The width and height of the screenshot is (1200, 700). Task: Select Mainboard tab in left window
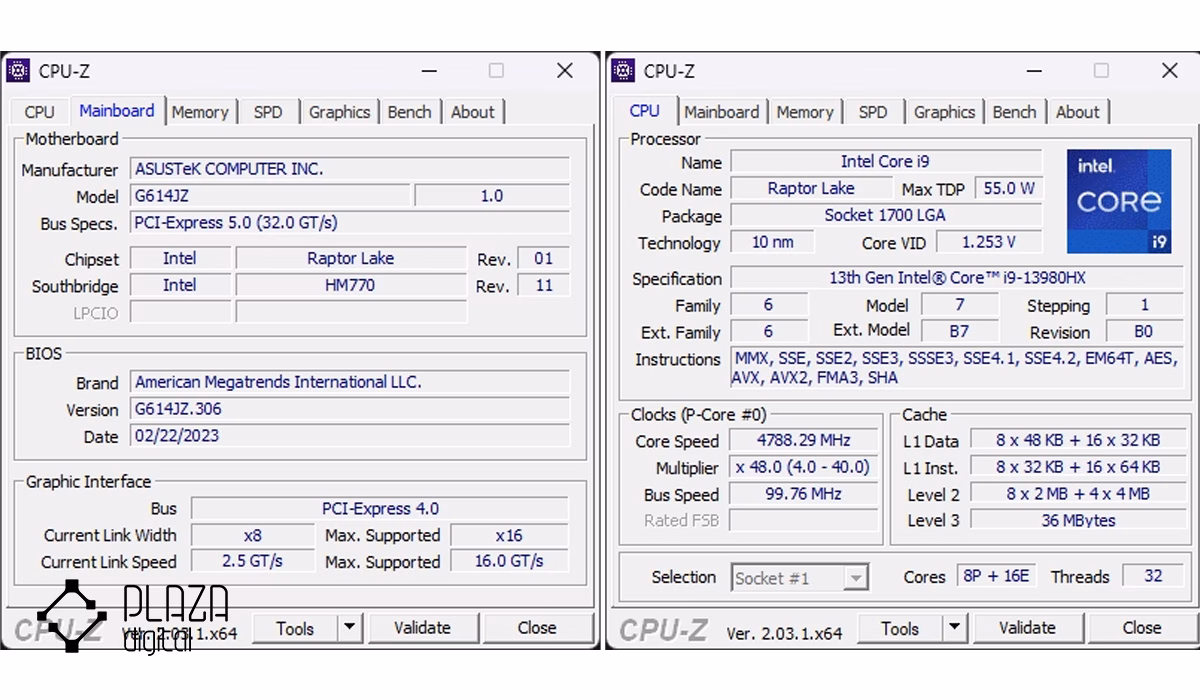(117, 111)
